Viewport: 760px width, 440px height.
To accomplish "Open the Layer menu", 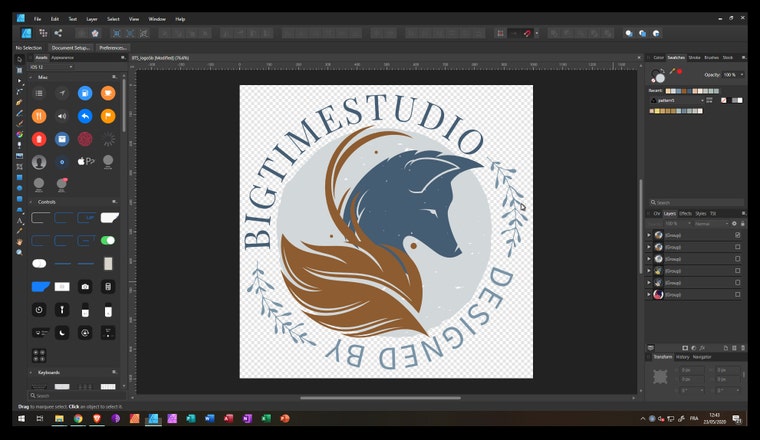I will [92, 19].
